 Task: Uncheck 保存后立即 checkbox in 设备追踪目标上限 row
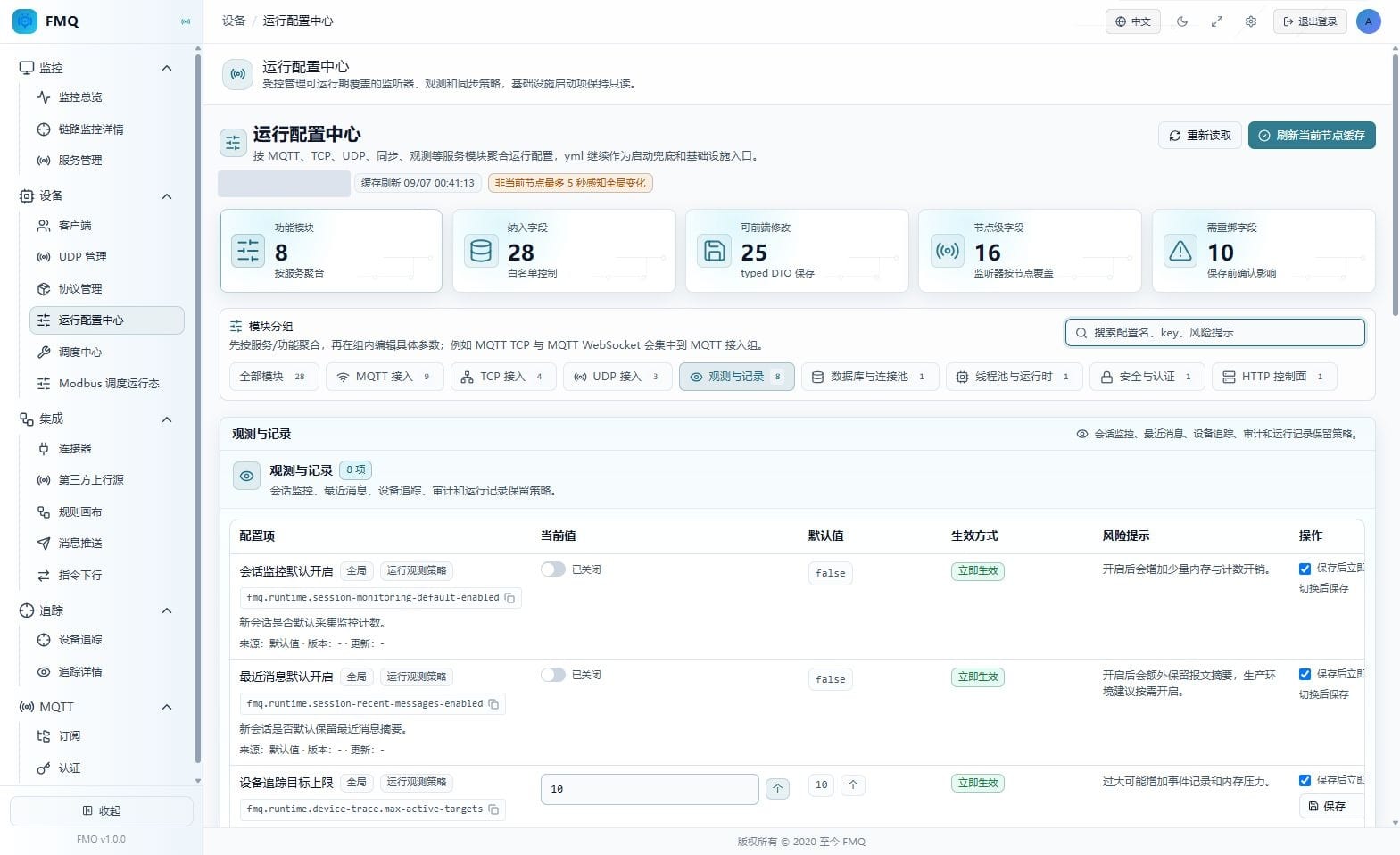coord(1305,780)
